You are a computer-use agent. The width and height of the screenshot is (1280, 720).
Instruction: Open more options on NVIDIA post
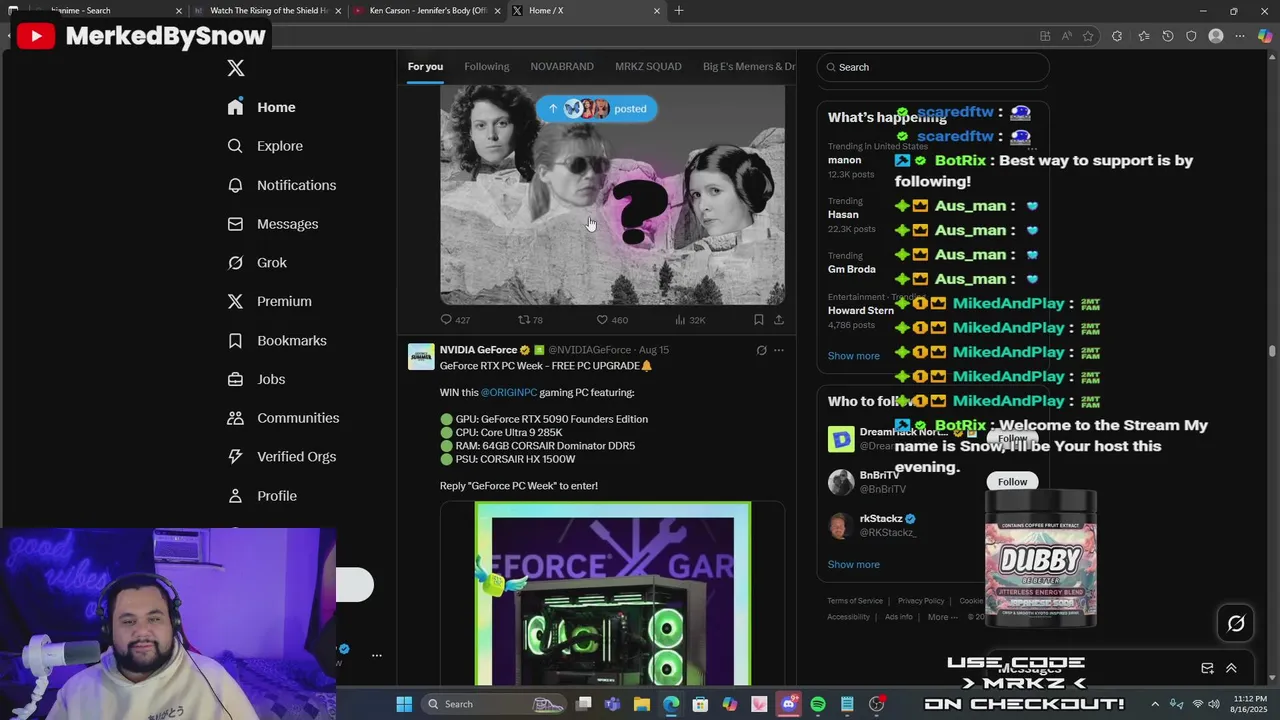[779, 350]
